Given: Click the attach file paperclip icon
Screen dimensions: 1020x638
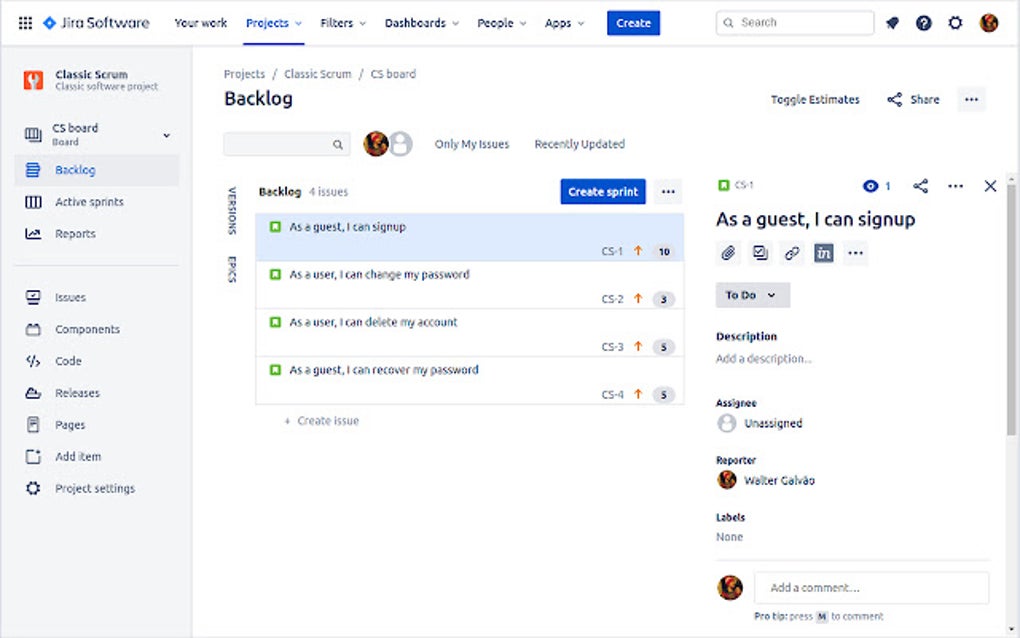Looking at the screenshot, I should pyautogui.click(x=728, y=253).
